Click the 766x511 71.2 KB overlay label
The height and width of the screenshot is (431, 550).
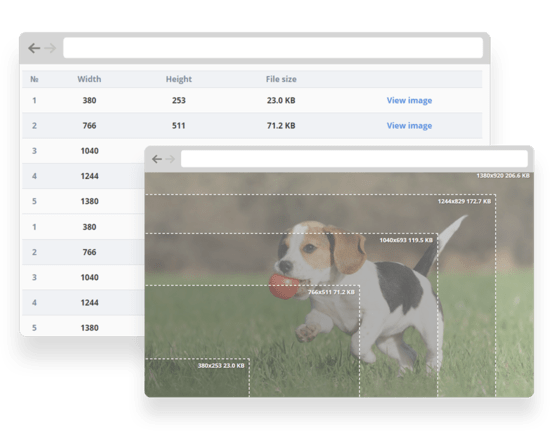point(331,292)
